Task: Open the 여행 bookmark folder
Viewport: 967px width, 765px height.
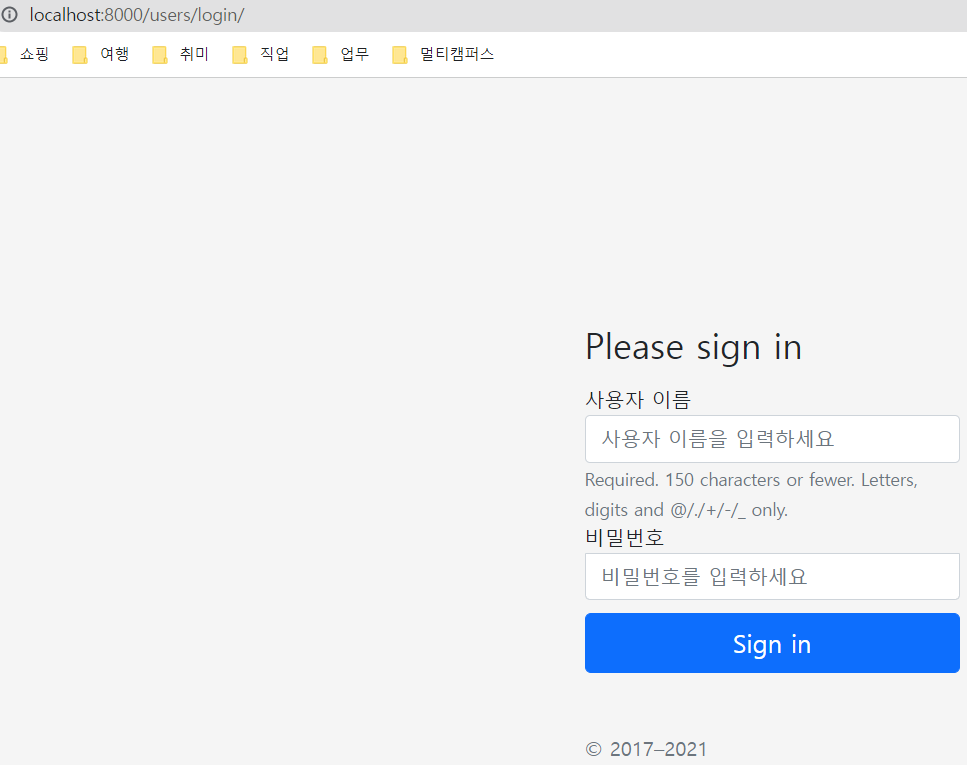Action: 101,54
